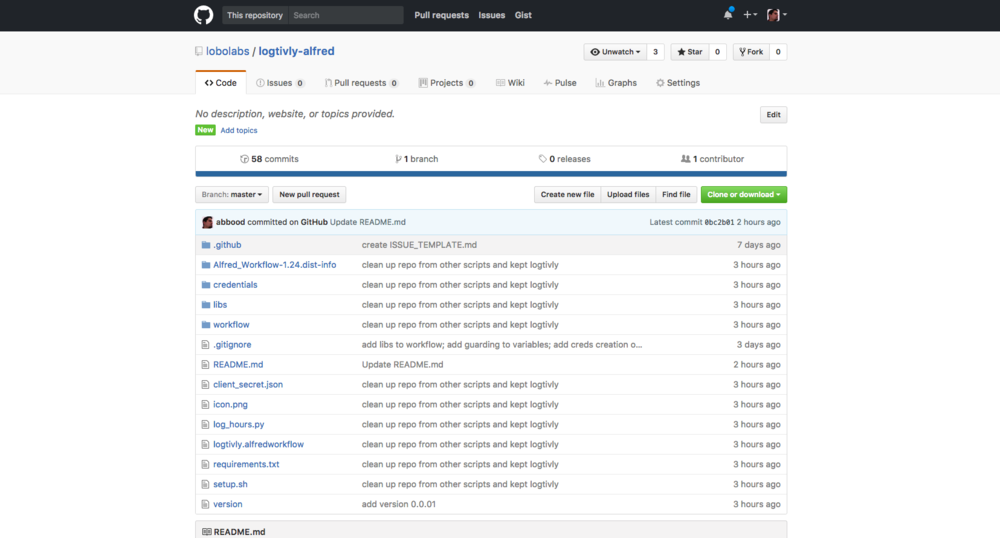Viewport: 1000px width, 538px height.
Task: Click the language bar under repository stats
Action: (491, 173)
